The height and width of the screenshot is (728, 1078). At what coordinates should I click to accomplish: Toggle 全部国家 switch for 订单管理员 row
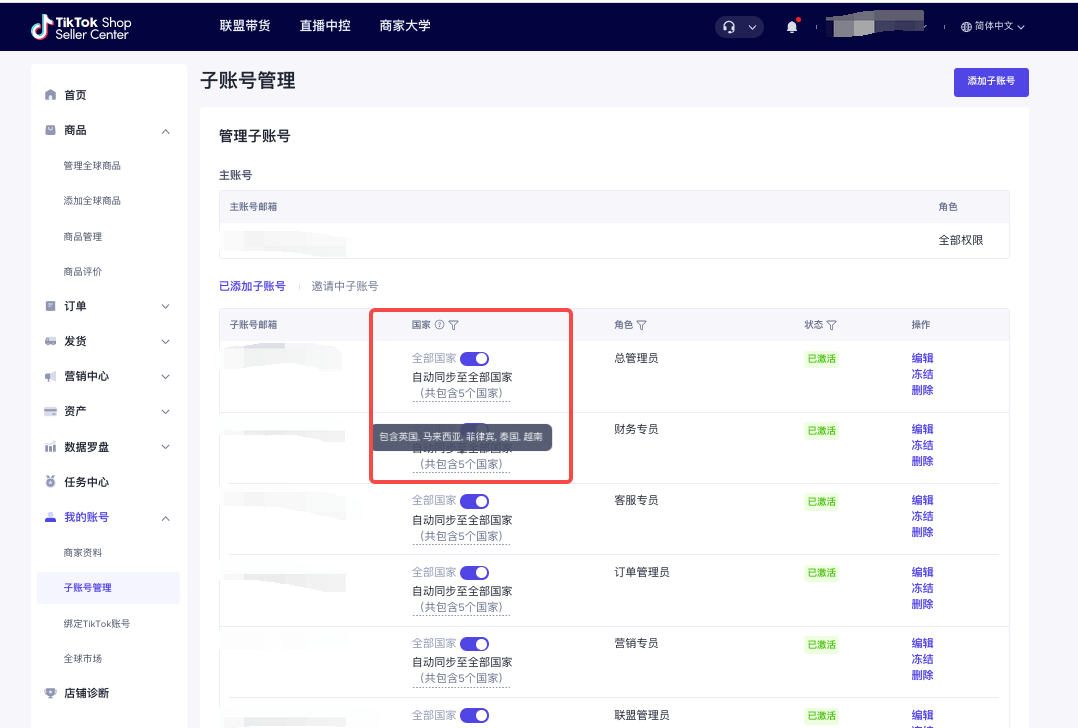(x=474, y=573)
